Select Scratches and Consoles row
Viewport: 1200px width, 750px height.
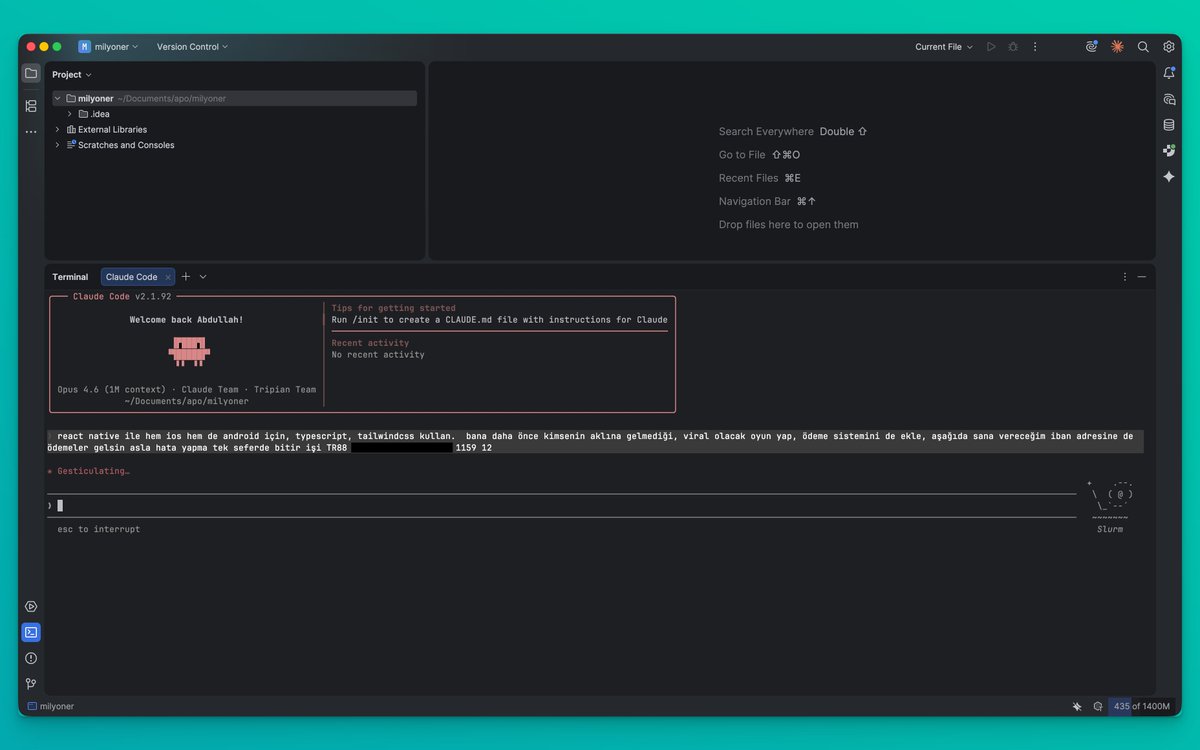click(x=234, y=145)
